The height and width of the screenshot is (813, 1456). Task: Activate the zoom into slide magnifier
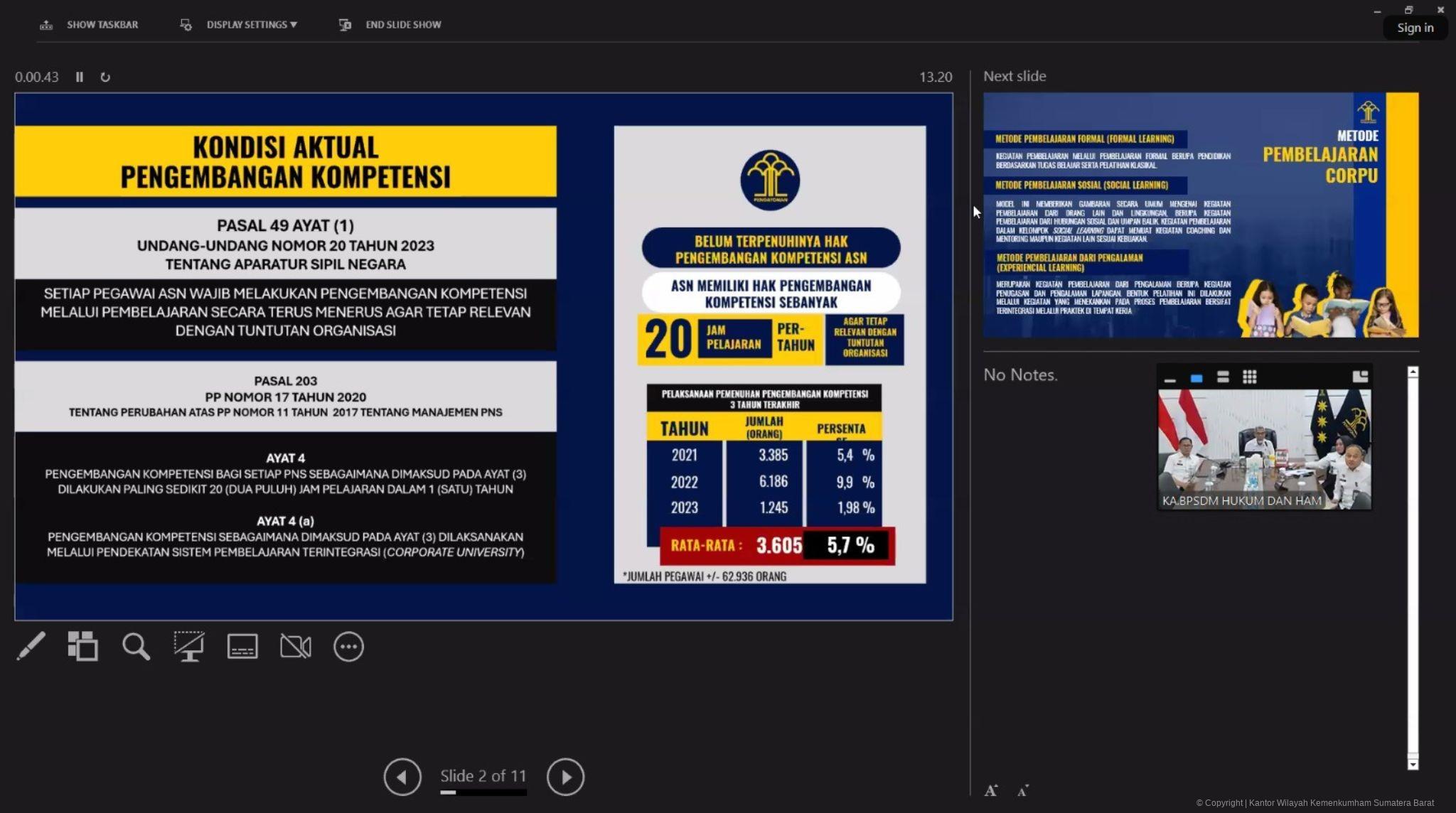(136, 646)
